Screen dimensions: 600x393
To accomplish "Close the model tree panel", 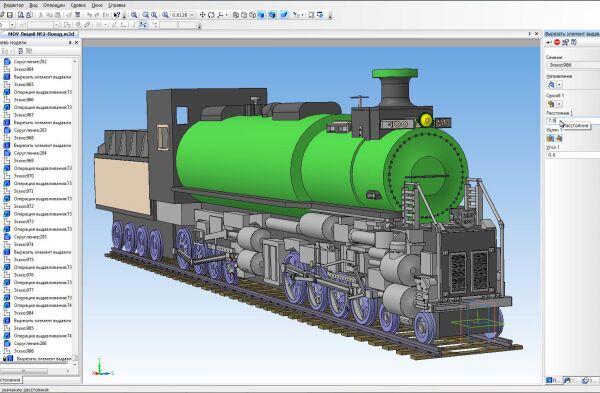I will [x=76, y=43].
